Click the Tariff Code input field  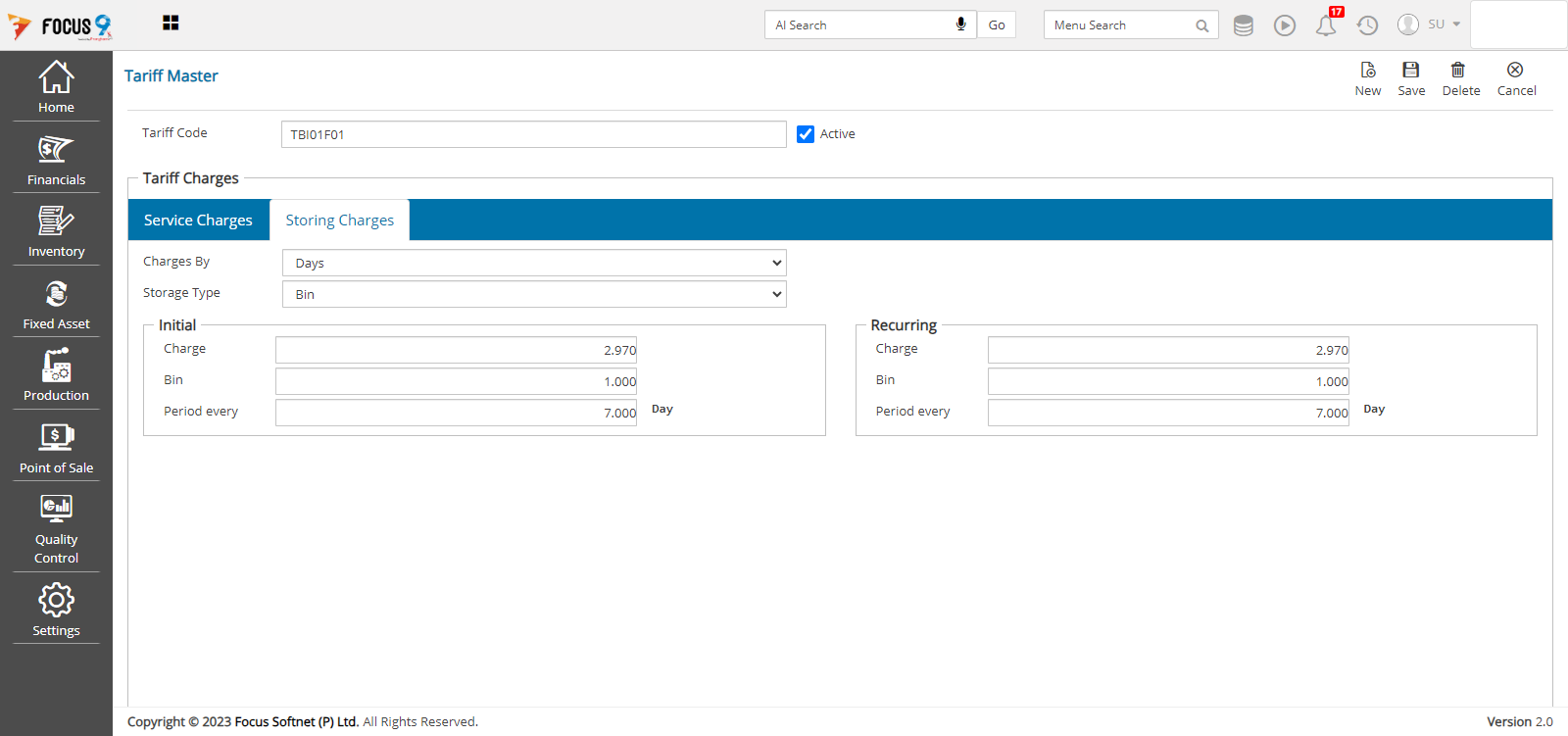pos(533,134)
